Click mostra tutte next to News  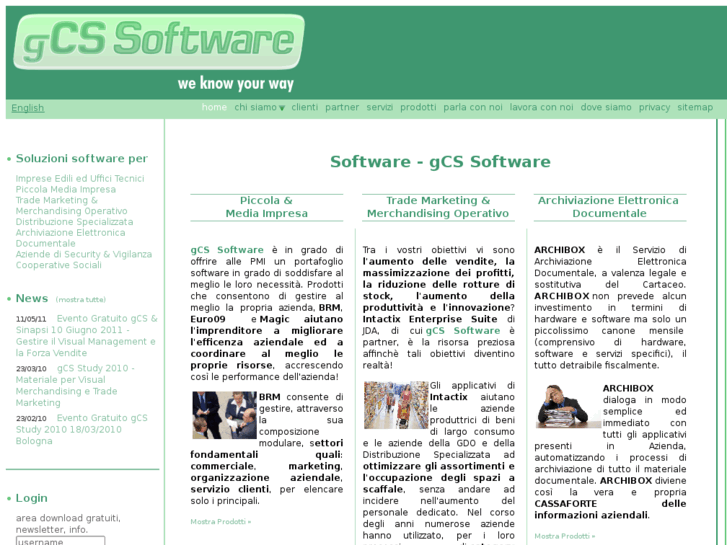pos(81,300)
